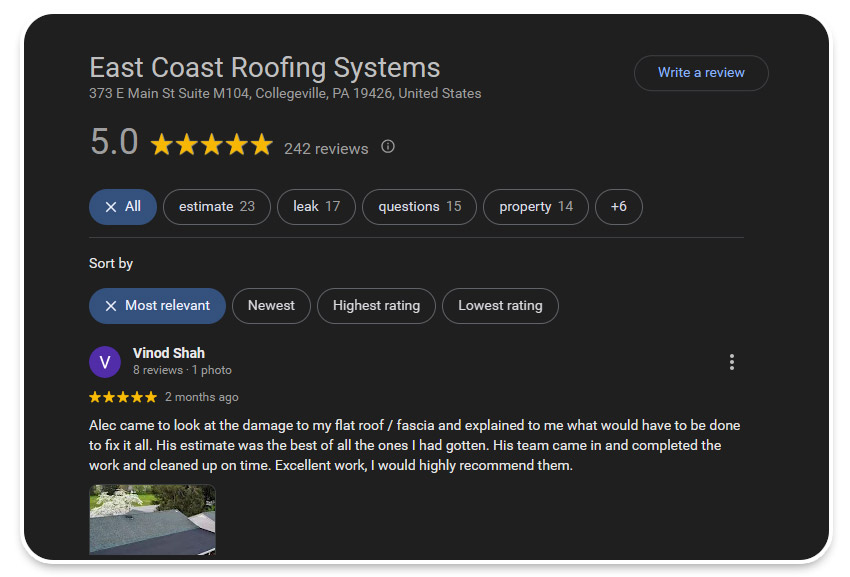This screenshot has width=850, height=577.
Task: Toggle the leak 17 filter chip
Action: coord(316,207)
